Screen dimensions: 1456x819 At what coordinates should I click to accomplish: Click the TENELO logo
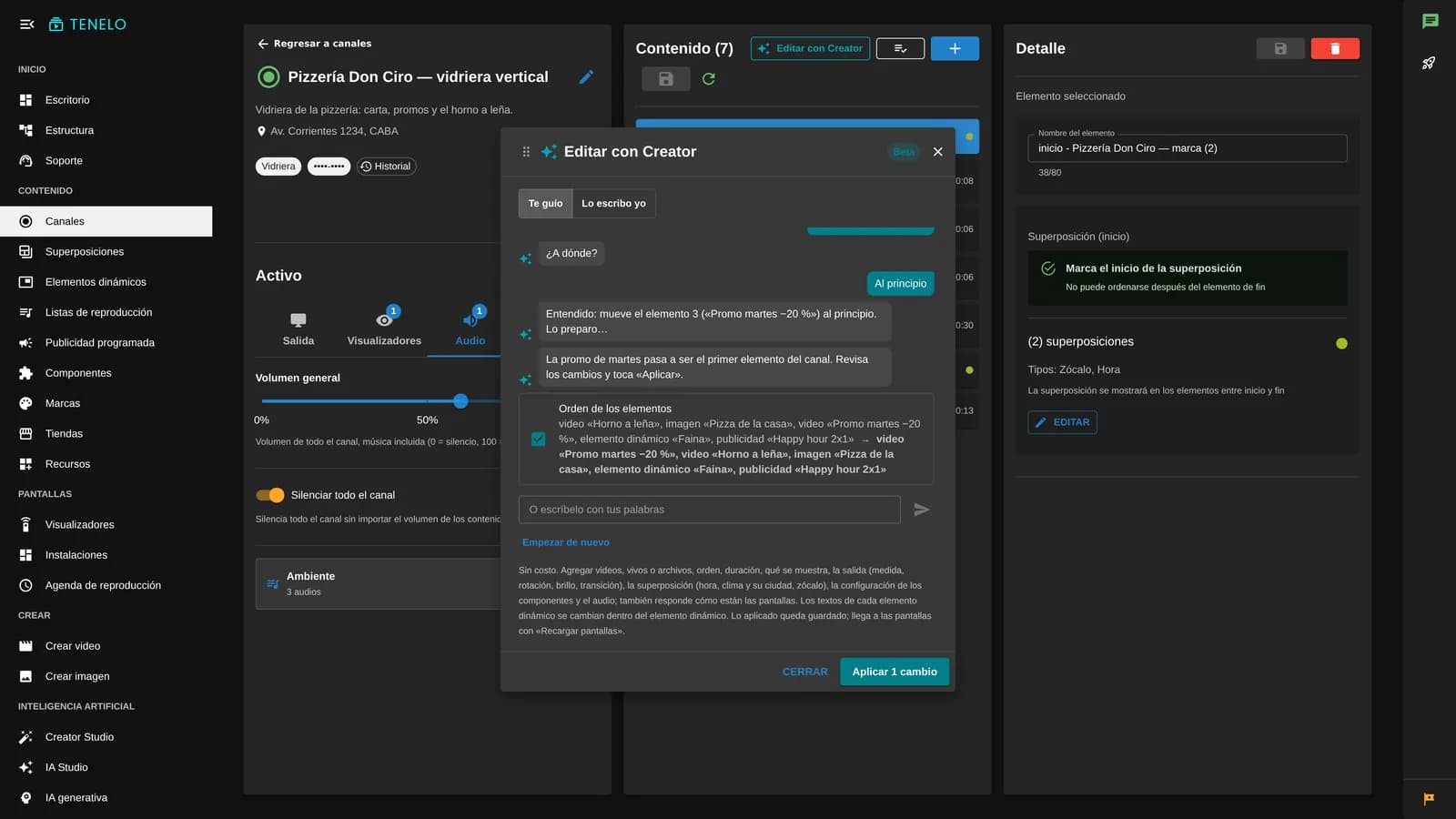(87, 25)
